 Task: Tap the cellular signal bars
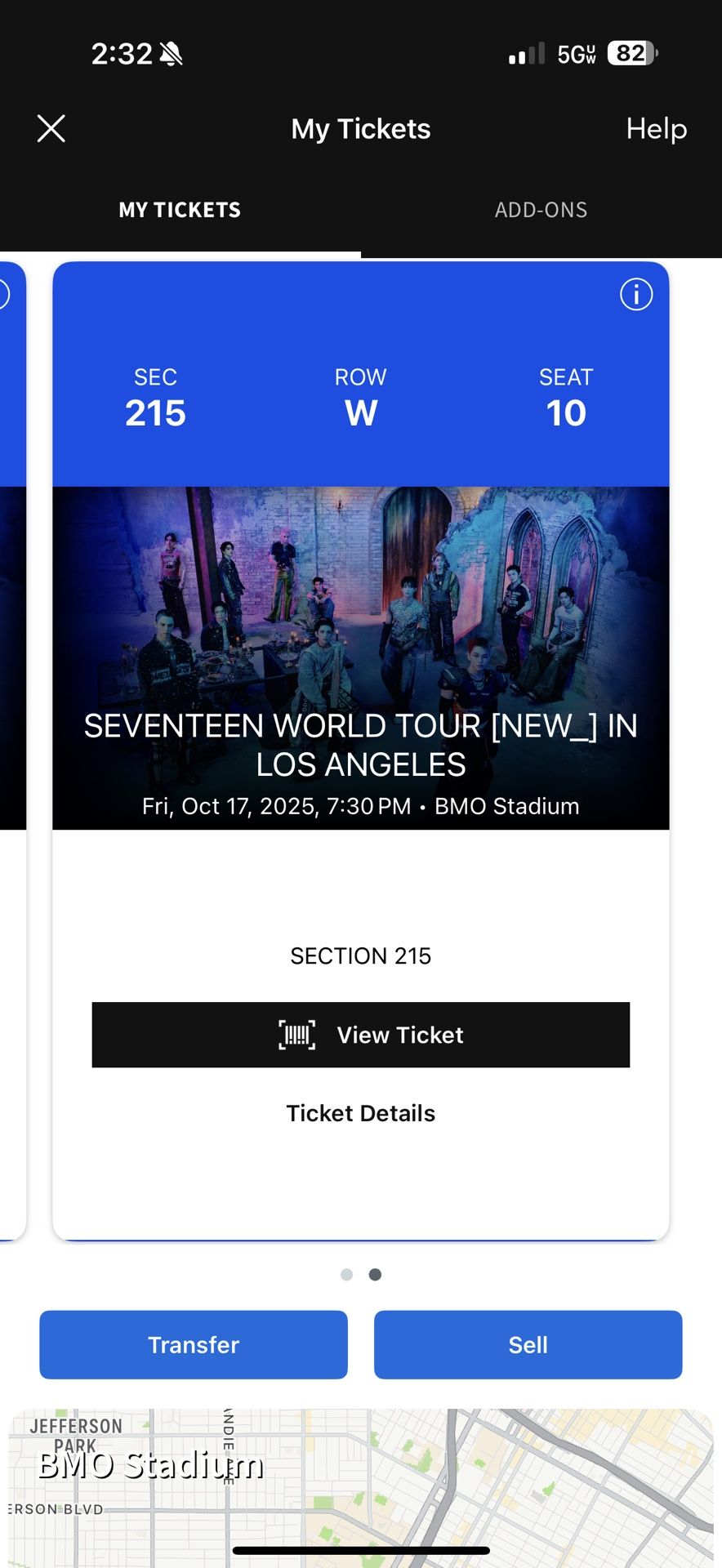[526, 55]
